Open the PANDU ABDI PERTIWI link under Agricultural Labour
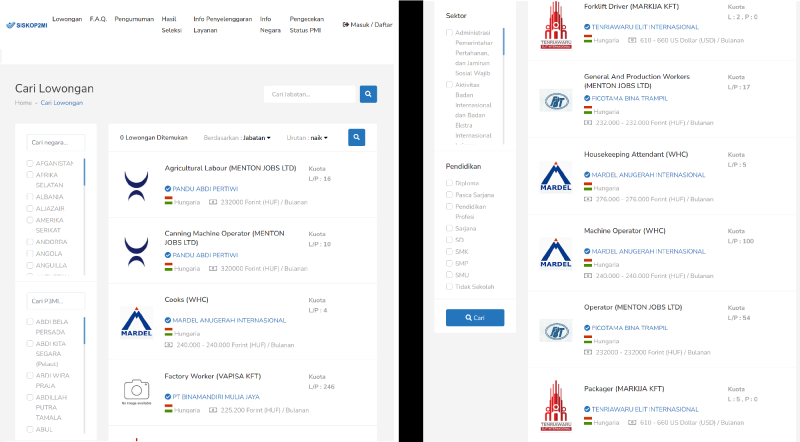 coord(205,189)
